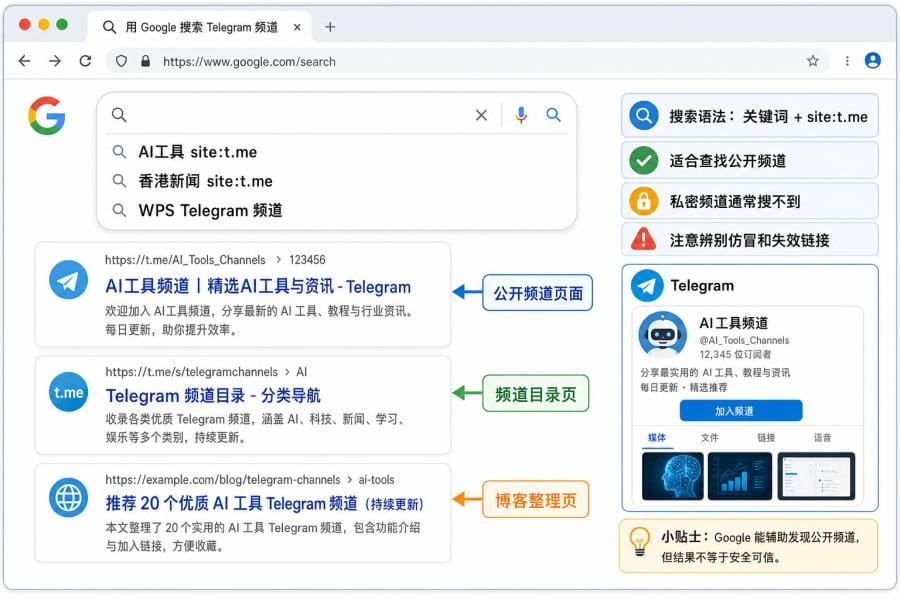Screen dimensions: 900x600
Task: Close the 用 Google 搜索 Telegram 频道 tab
Action: coord(297,27)
